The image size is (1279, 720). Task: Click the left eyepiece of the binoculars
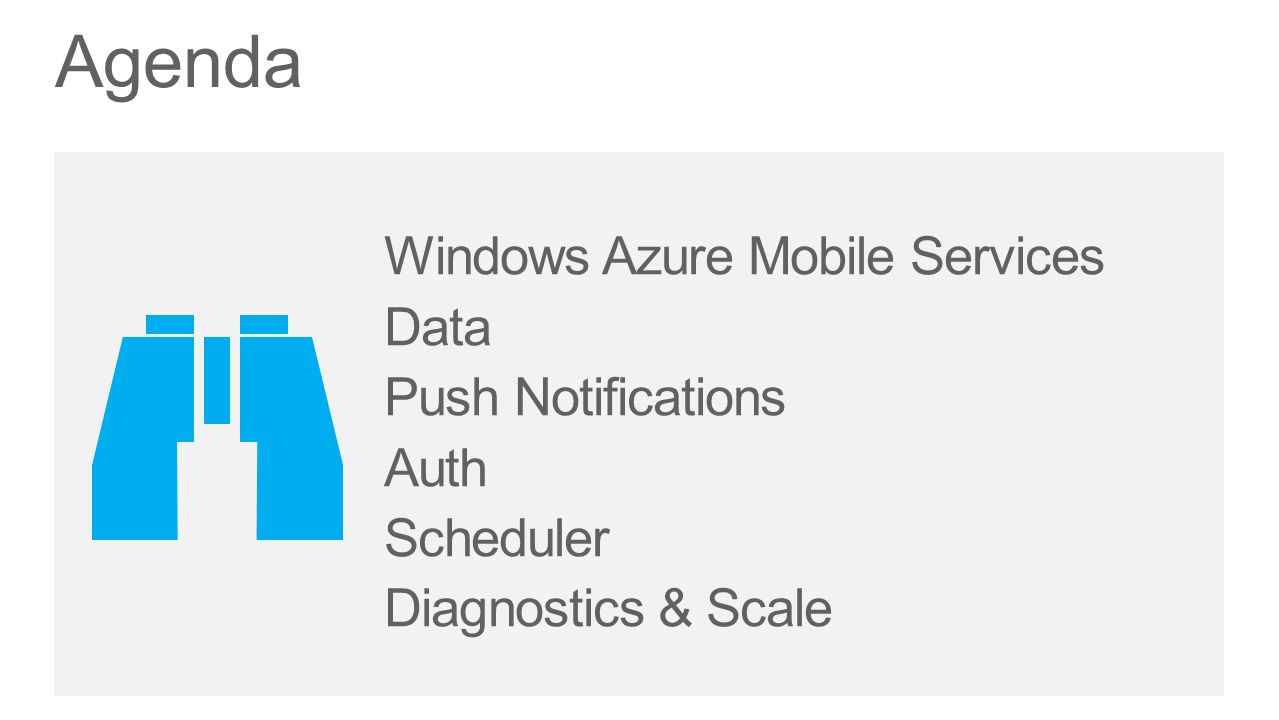(x=170, y=324)
